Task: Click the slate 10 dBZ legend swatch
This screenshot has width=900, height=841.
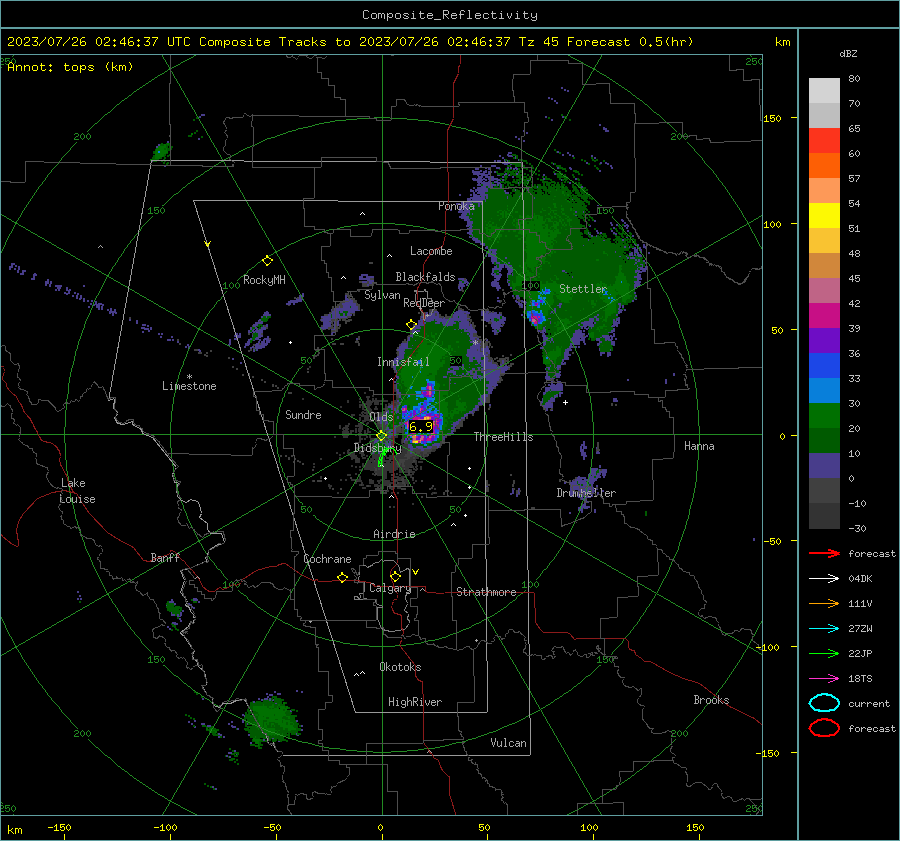Action: tap(824, 466)
